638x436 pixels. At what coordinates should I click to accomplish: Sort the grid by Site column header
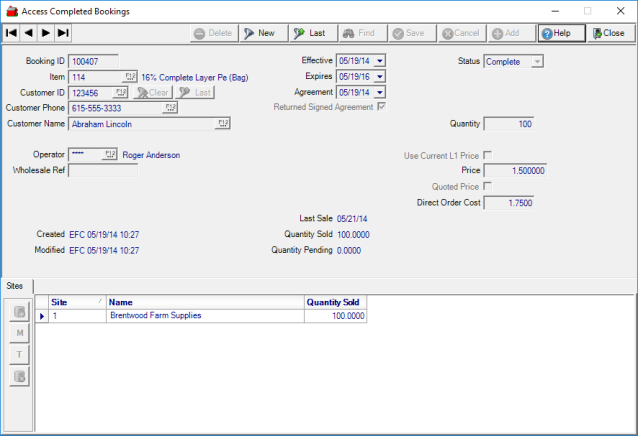coord(75,301)
